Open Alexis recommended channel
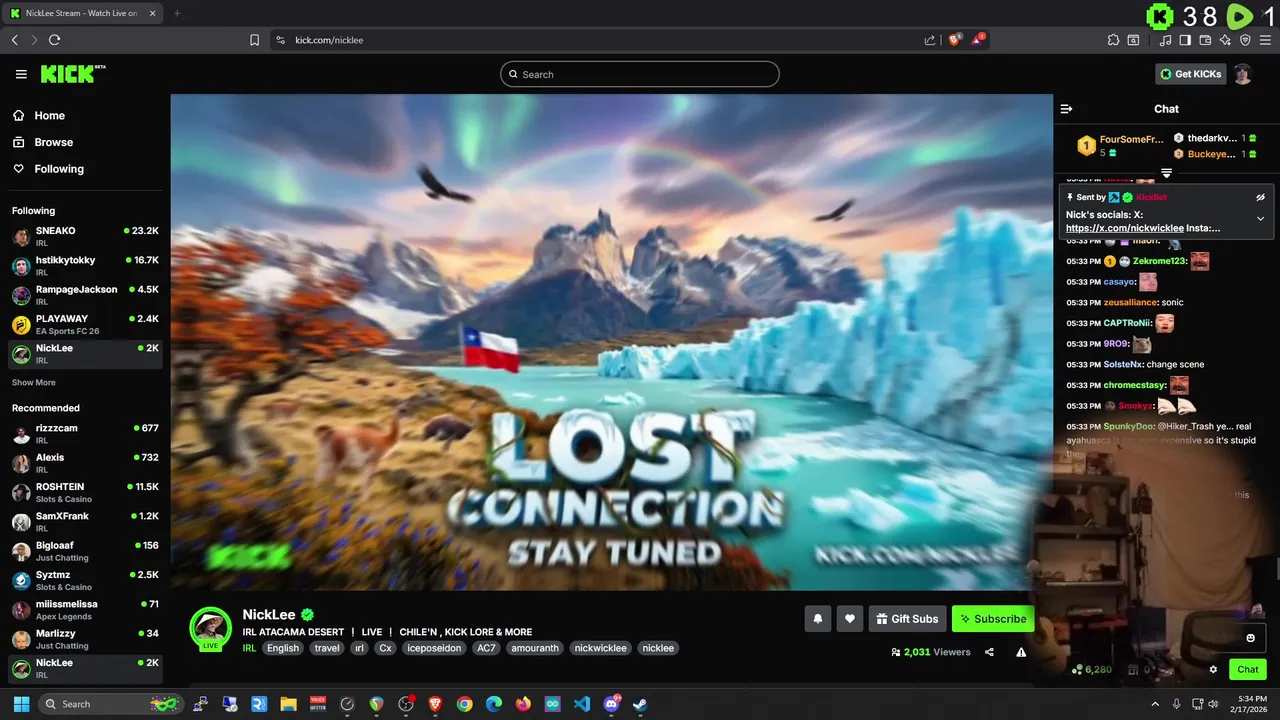The height and width of the screenshot is (720, 1280). (85, 463)
